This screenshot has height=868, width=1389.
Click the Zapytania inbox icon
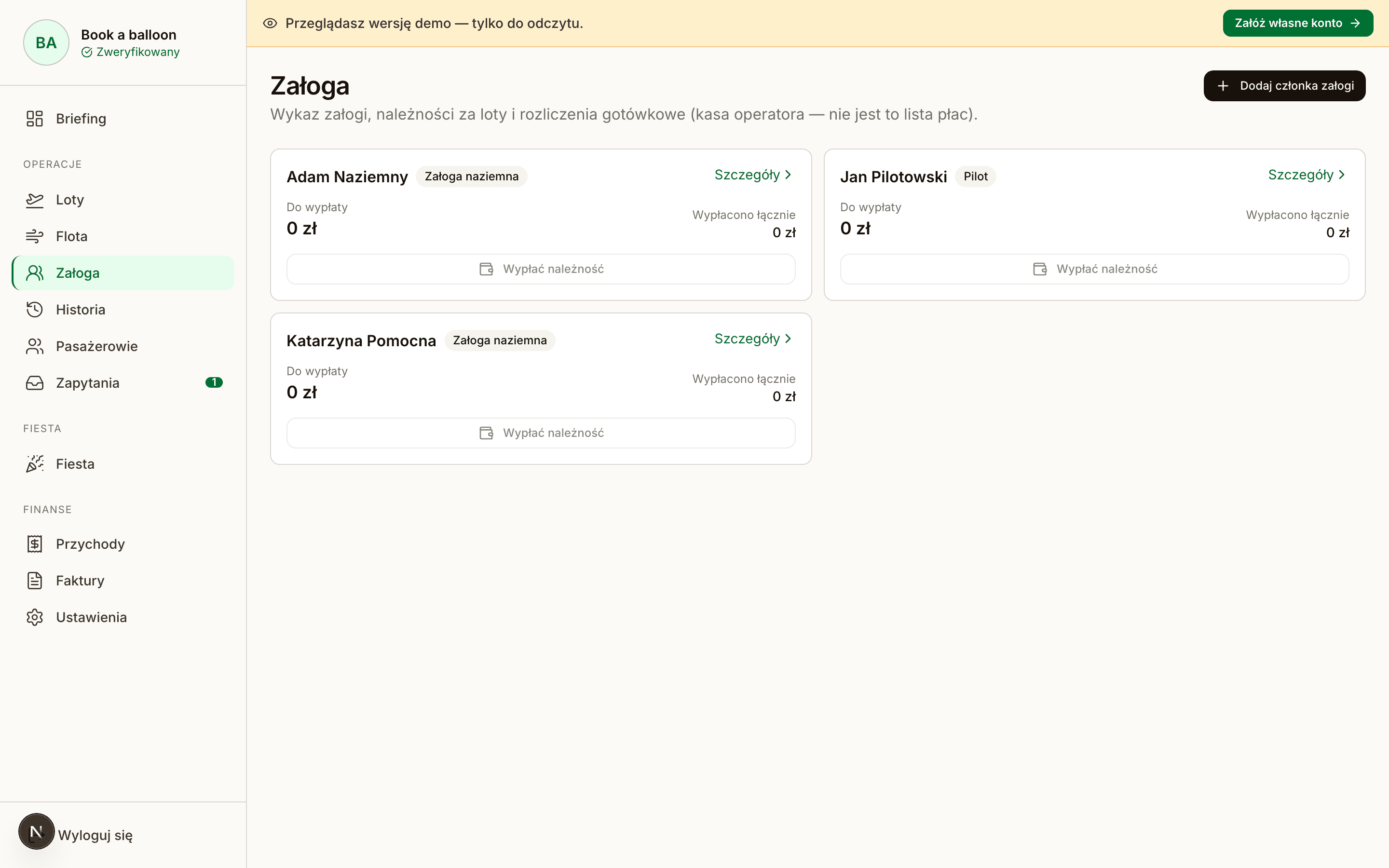tap(34, 383)
